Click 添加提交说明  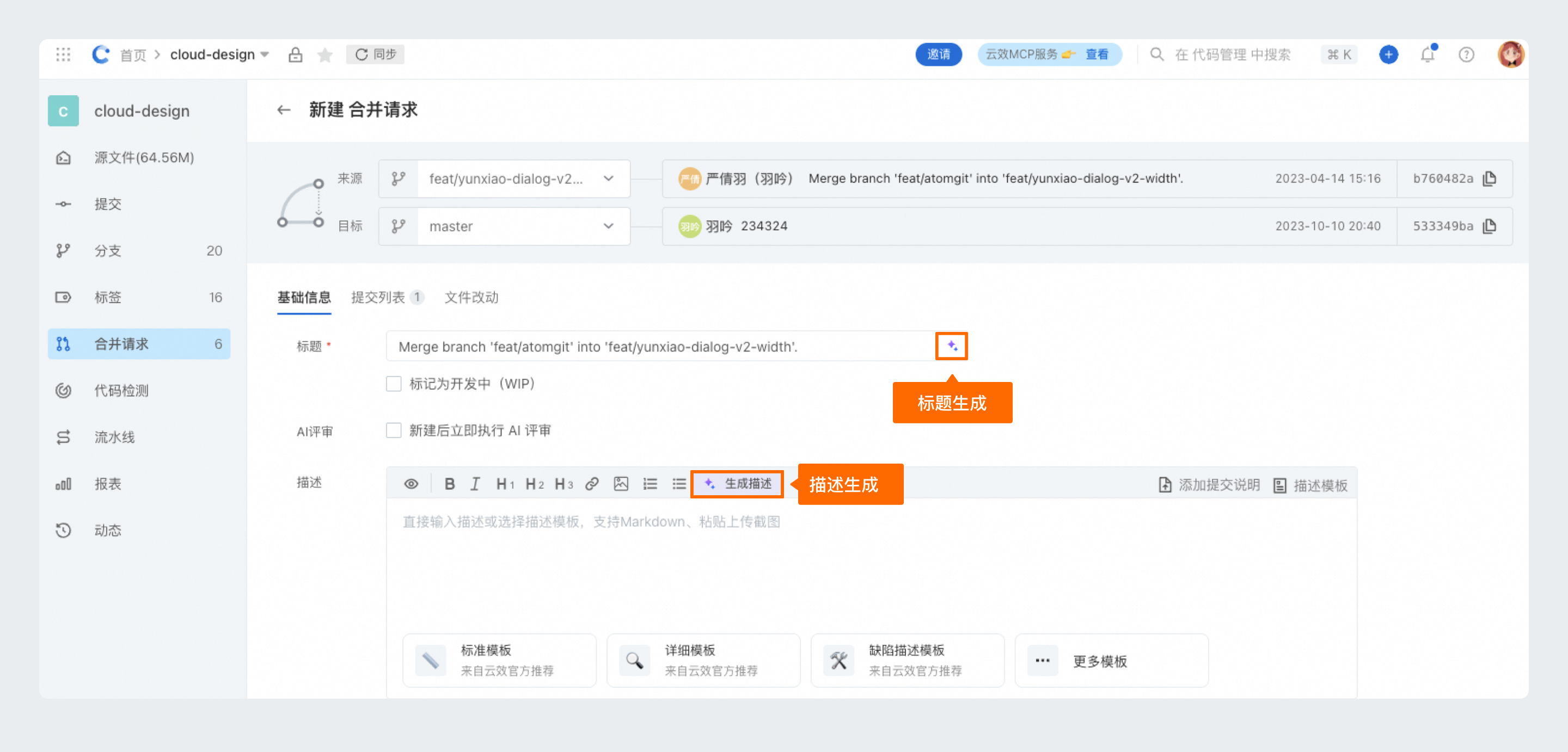point(1208,484)
